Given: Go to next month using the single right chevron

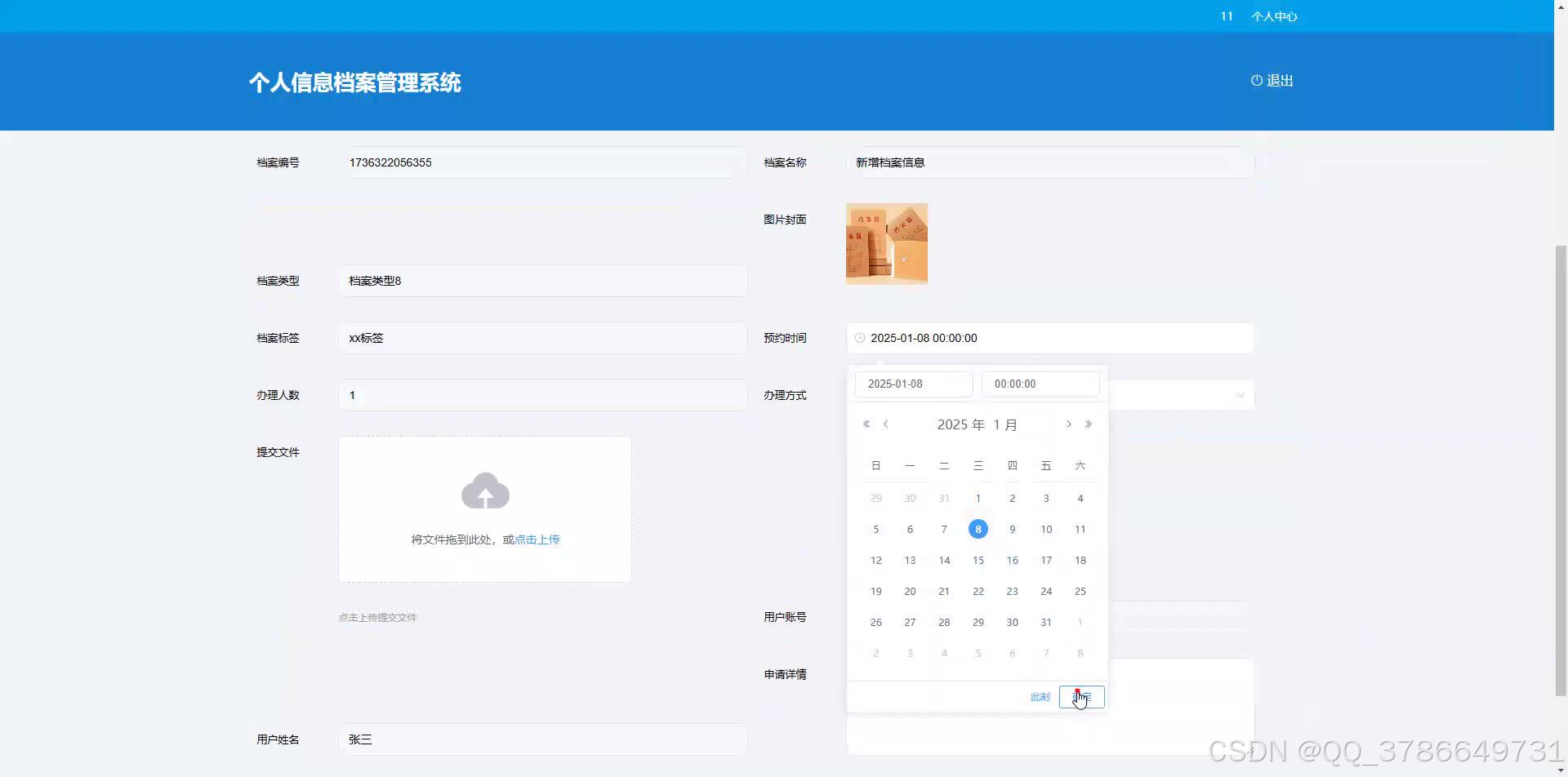Looking at the screenshot, I should pyautogui.click(x=1069, y=424).
